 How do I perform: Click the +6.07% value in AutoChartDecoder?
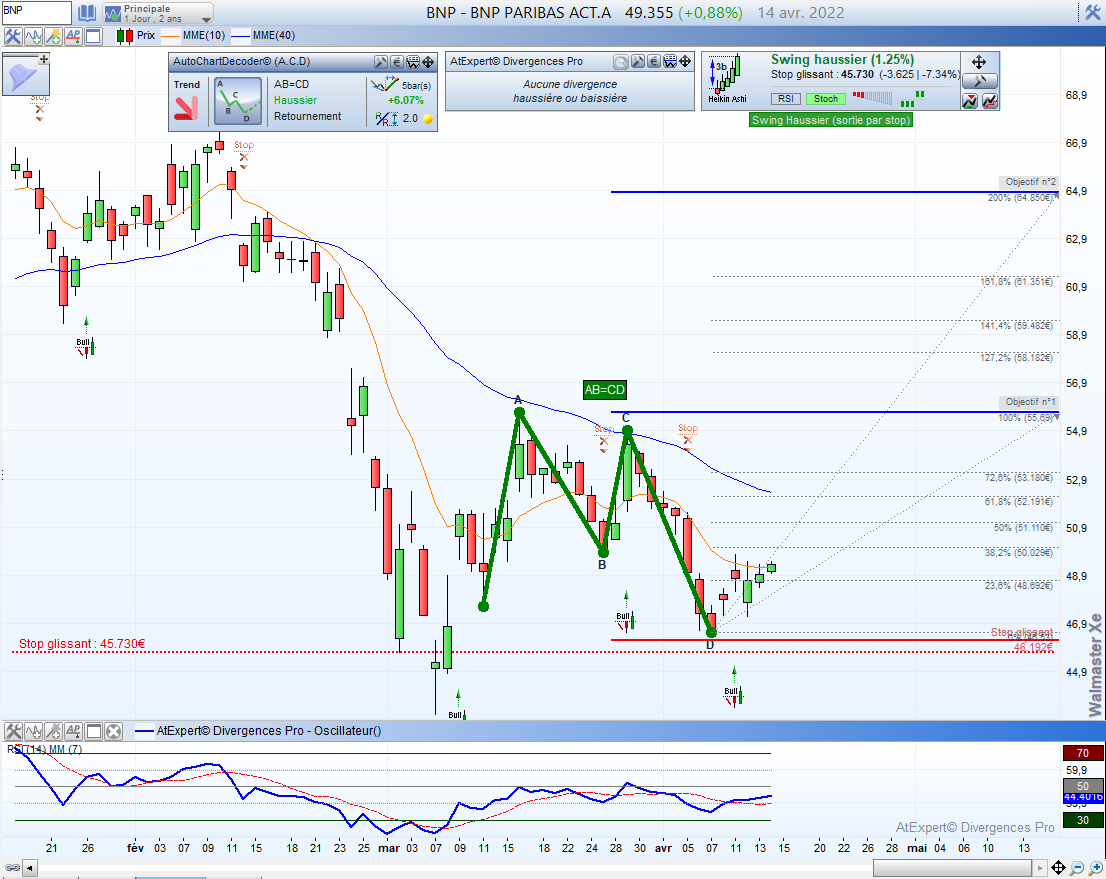[406, 100]
